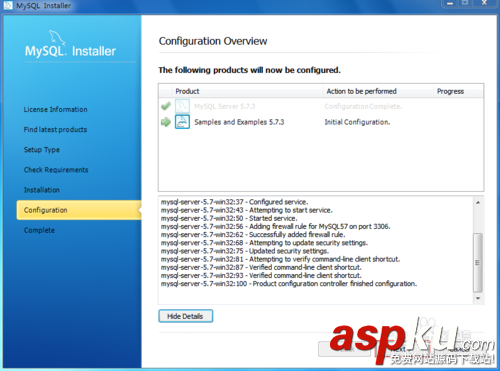Click the log scrollbar thumb

(x=478, y=263)
